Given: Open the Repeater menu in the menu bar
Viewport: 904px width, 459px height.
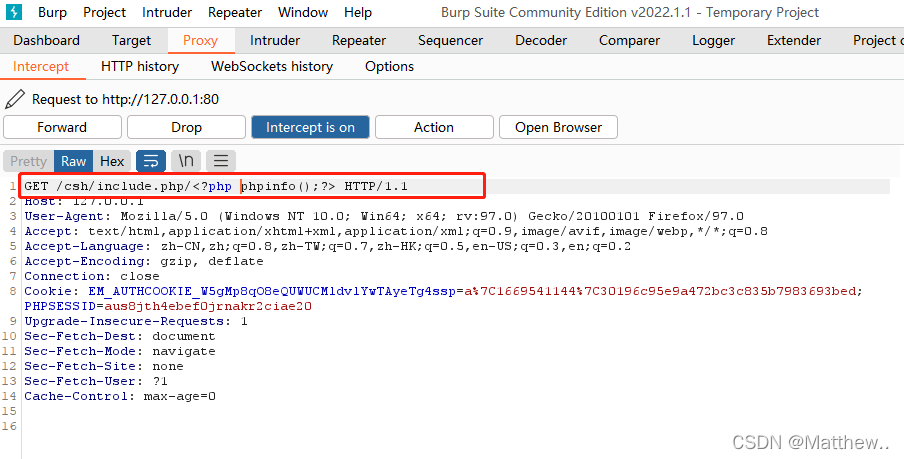Looking at the screenshot, I should point(235,12).
